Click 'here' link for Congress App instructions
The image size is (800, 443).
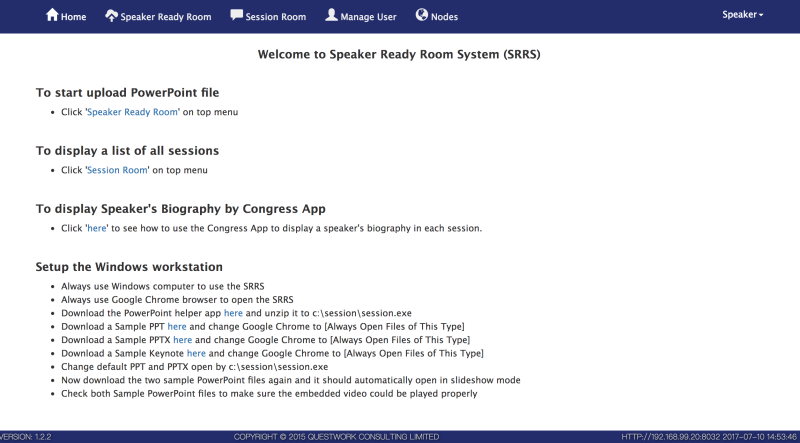97,228
